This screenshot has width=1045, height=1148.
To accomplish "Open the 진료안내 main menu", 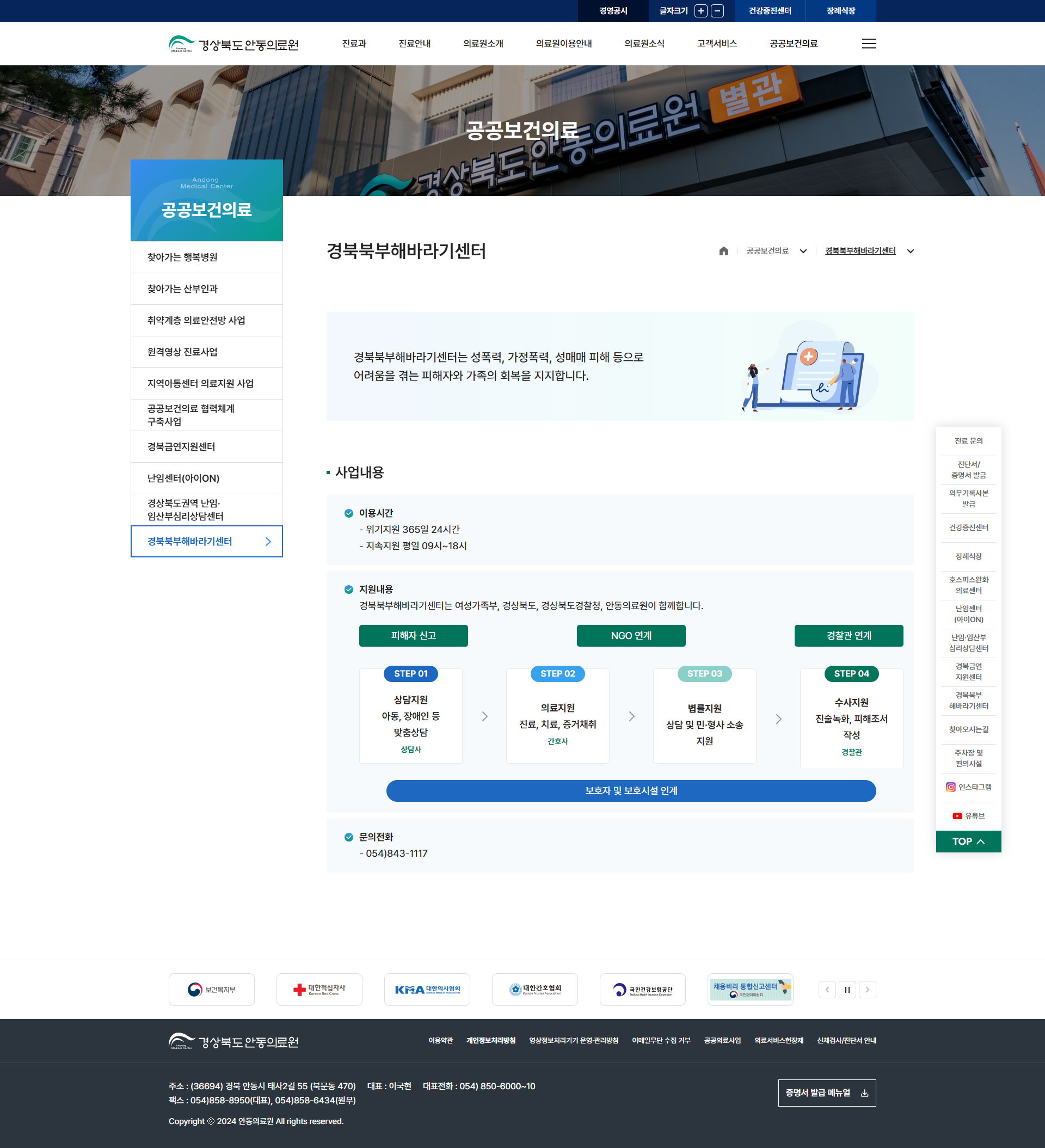I will point(414,44).
